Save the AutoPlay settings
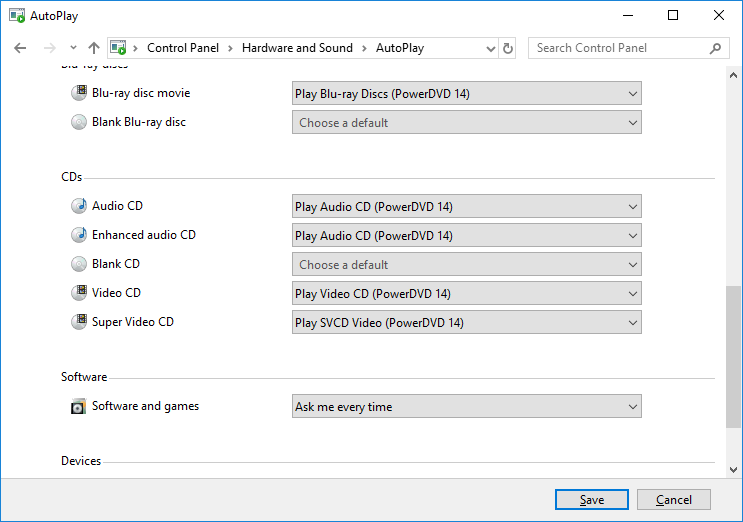743x522 pixels. [x=592, y=500]
